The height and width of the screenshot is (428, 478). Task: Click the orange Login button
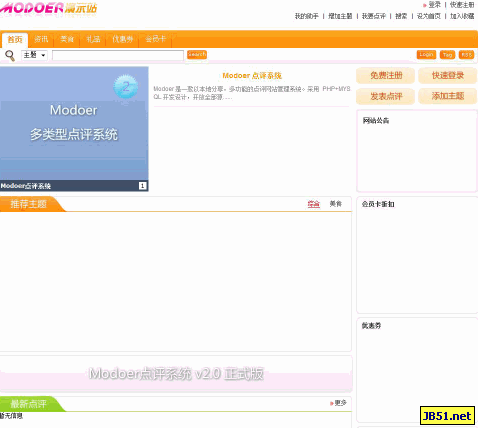[x=426, y=55]
